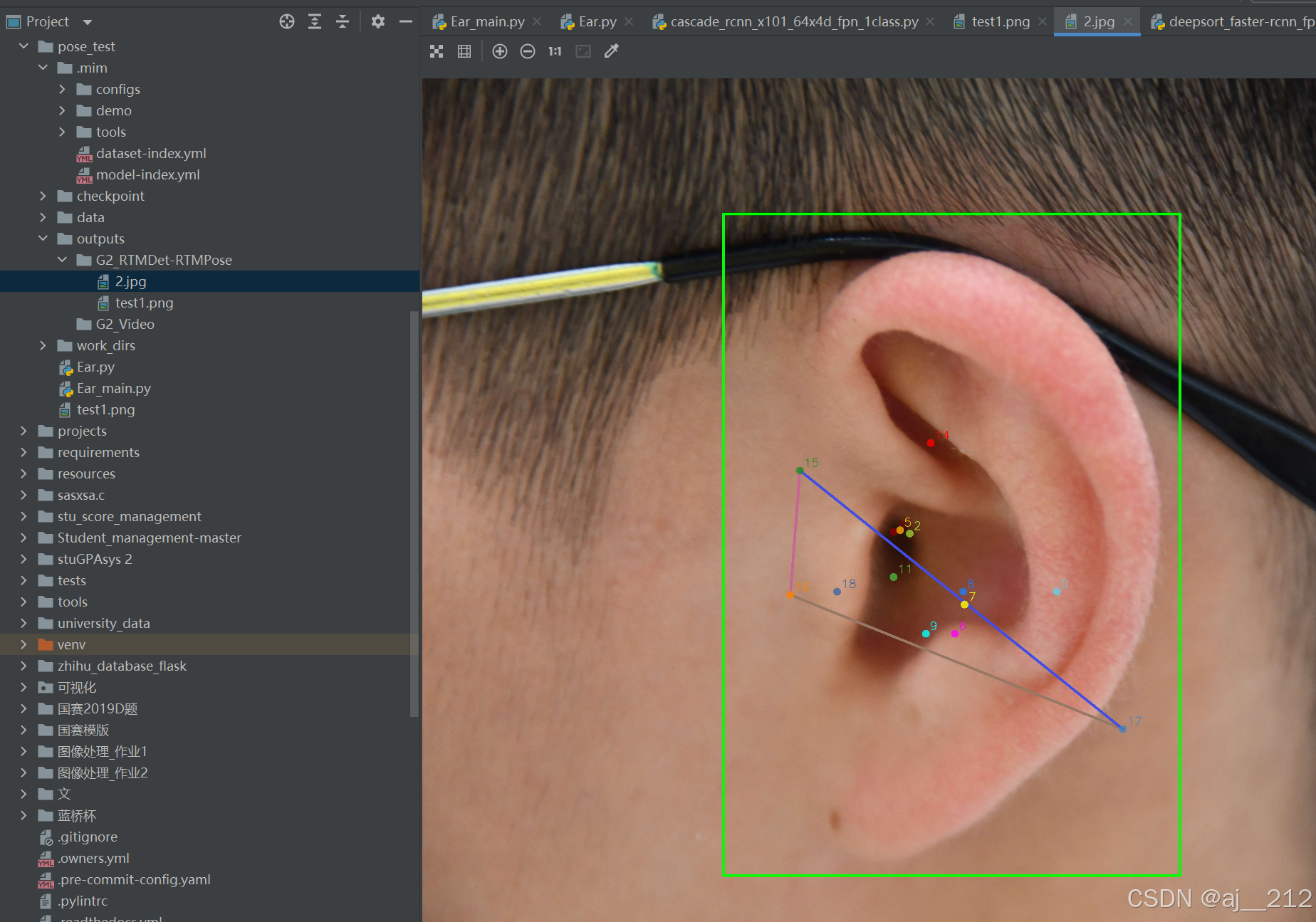Collapse the .mim folder
The width and height of the screenshot is (1316, 922).
43,68
